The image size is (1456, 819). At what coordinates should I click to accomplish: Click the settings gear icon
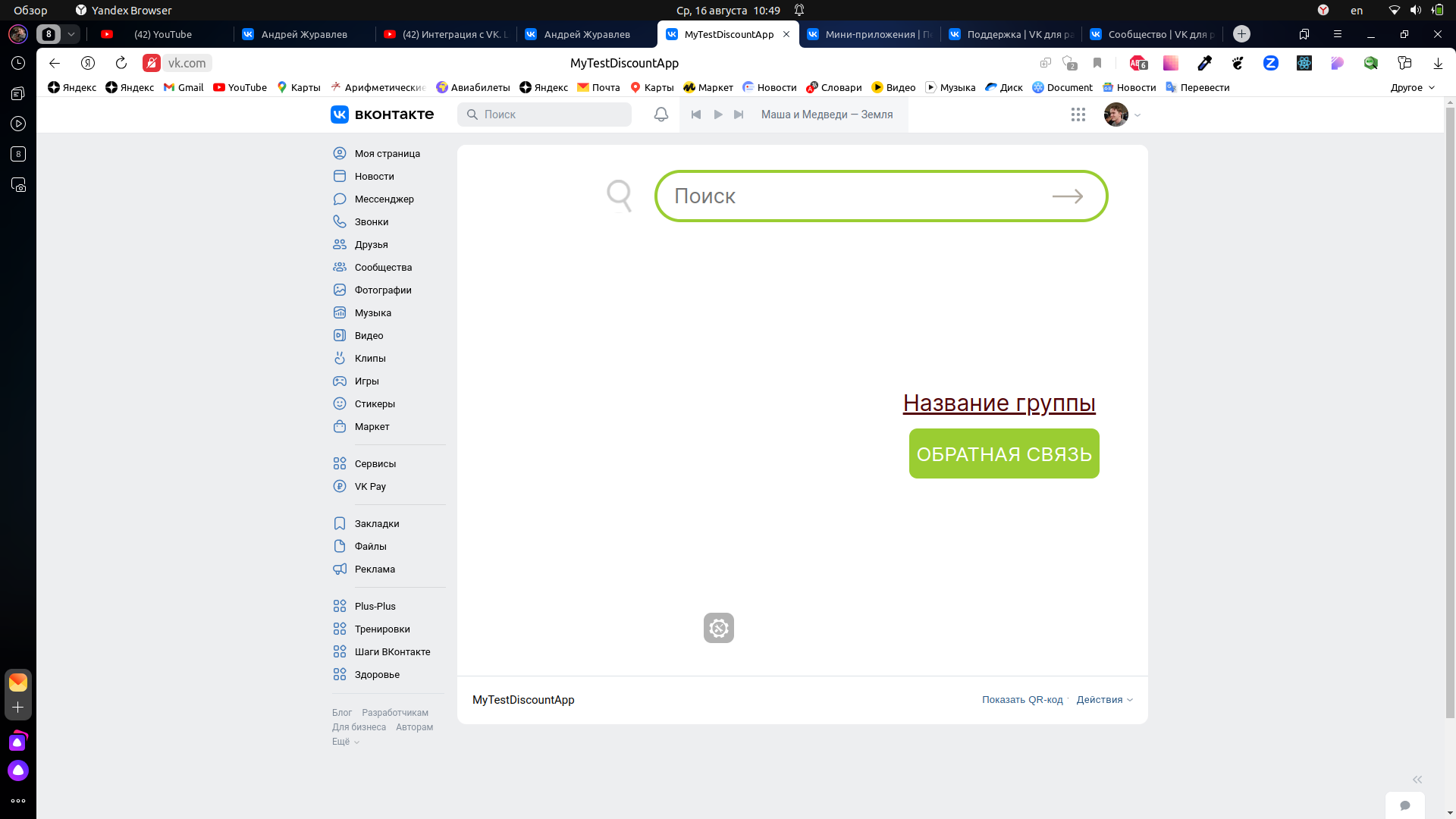tap(718, 628)
